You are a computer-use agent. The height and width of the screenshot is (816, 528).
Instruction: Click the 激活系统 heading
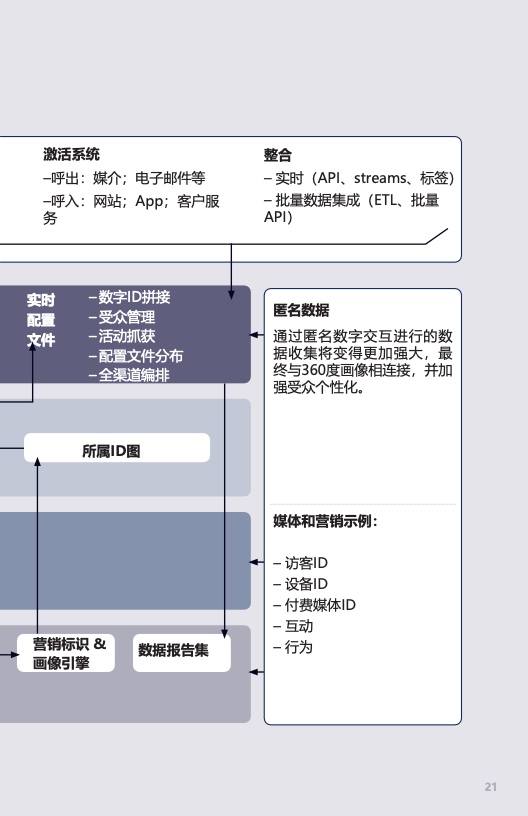point(71,154)
